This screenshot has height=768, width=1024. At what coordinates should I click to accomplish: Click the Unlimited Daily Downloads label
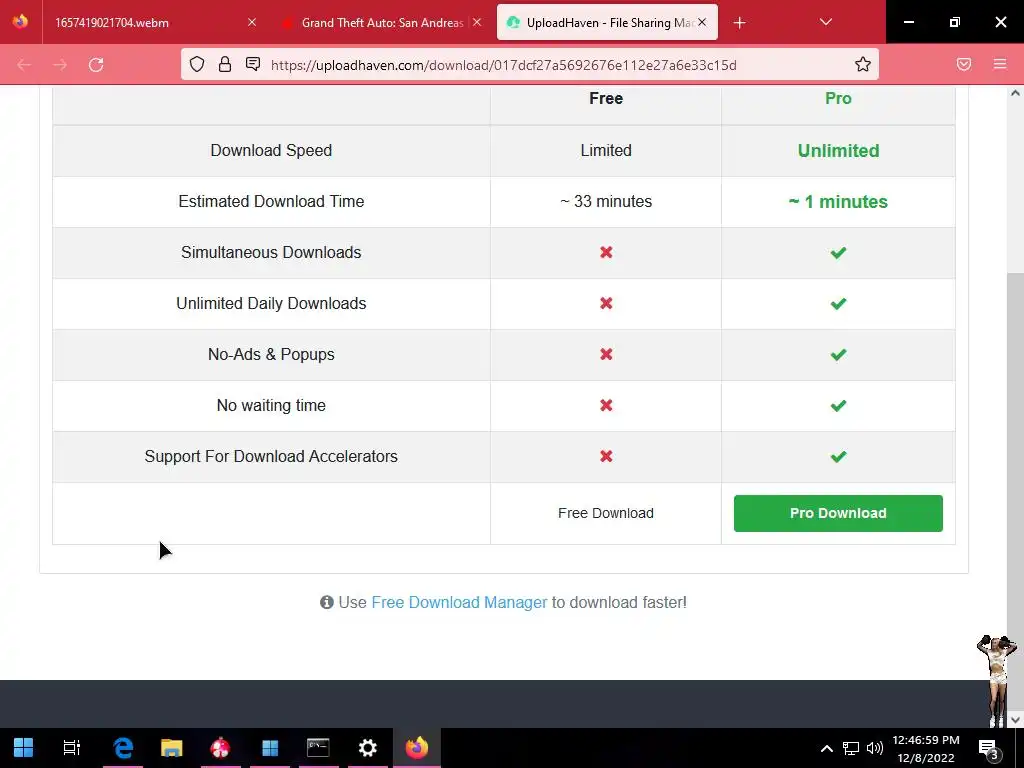[271, 303]
